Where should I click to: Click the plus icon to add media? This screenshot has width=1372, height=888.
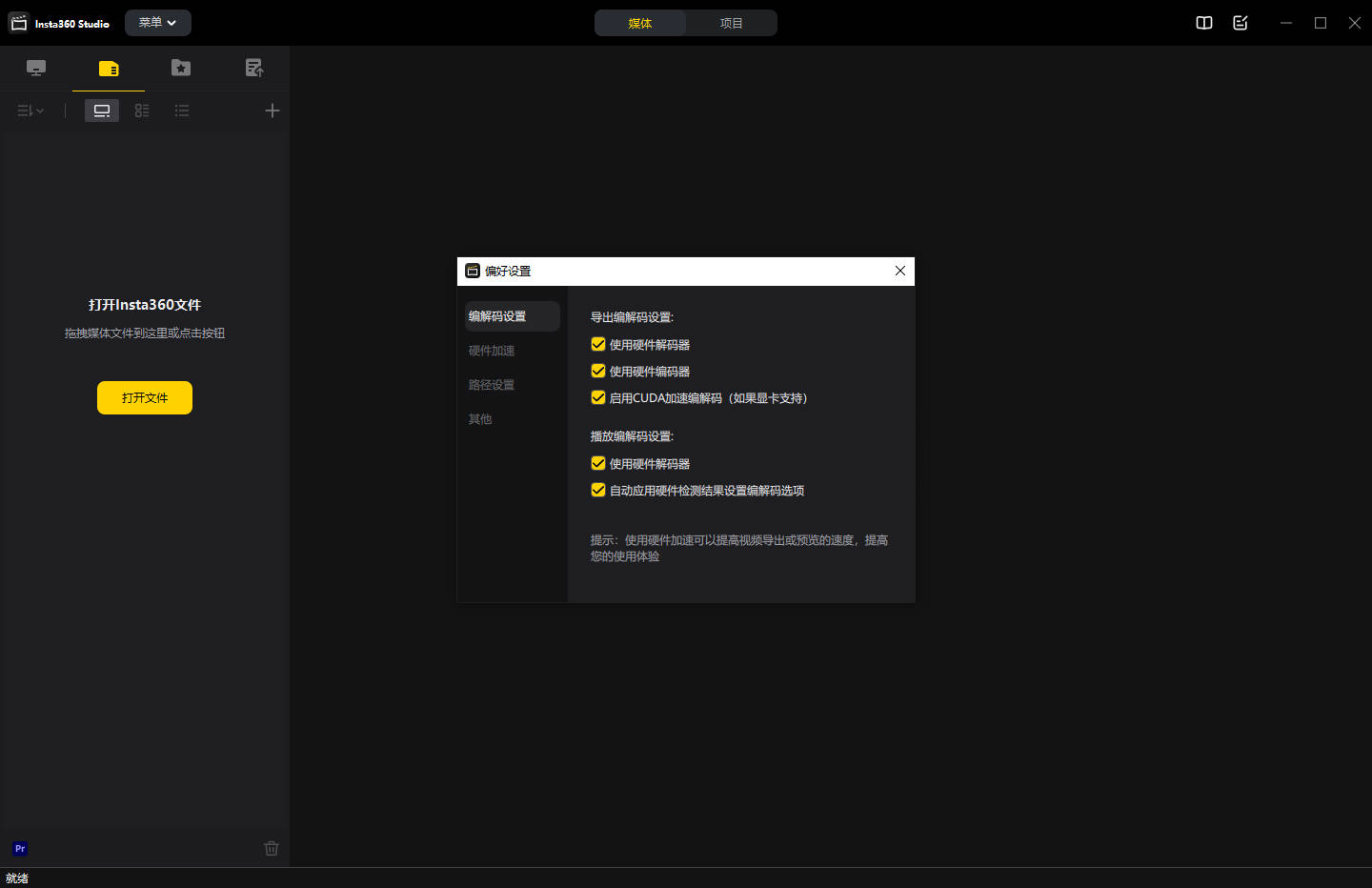click(x=272, y=111)
